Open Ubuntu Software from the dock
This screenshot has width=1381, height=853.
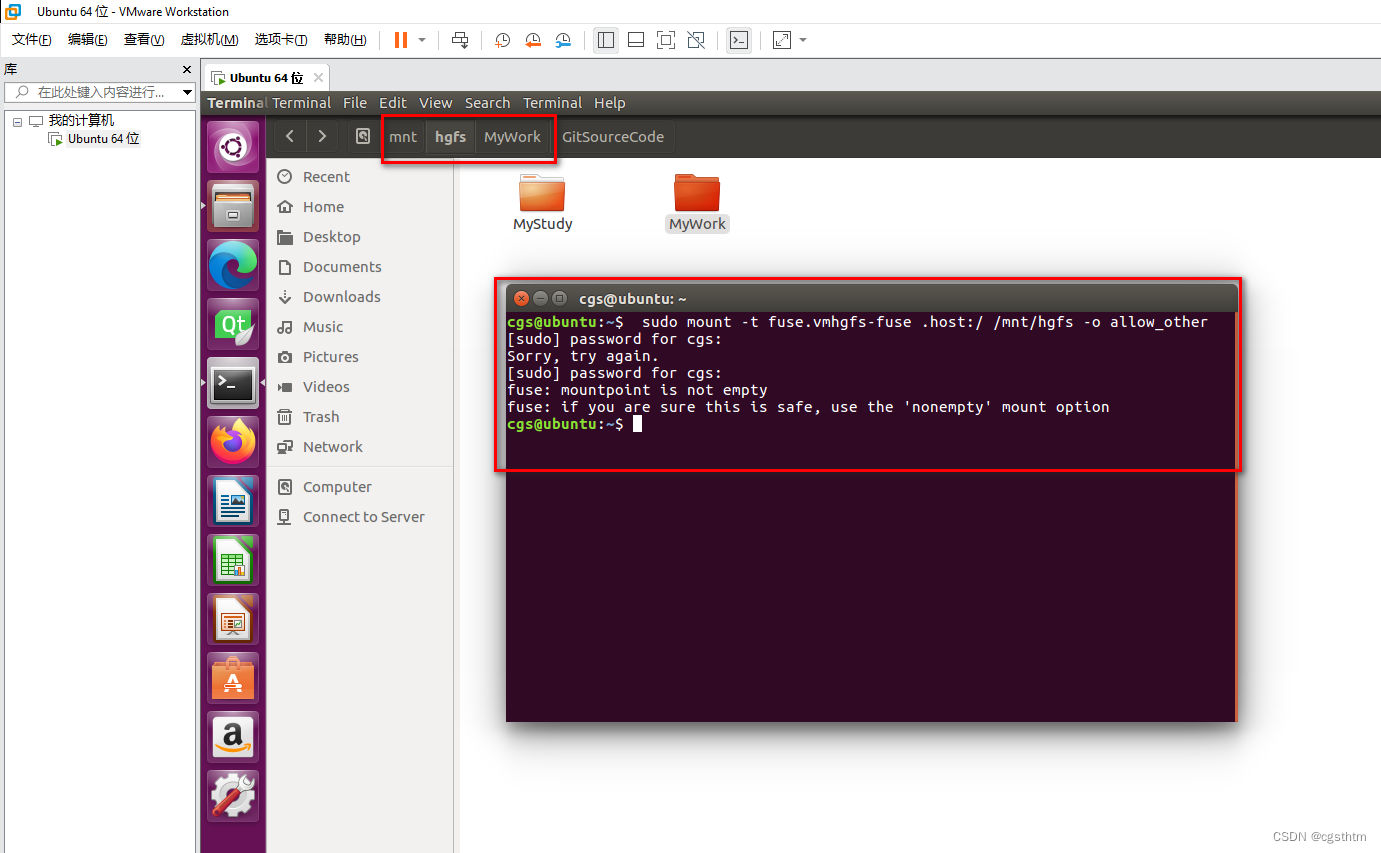[x=232, y=678]
